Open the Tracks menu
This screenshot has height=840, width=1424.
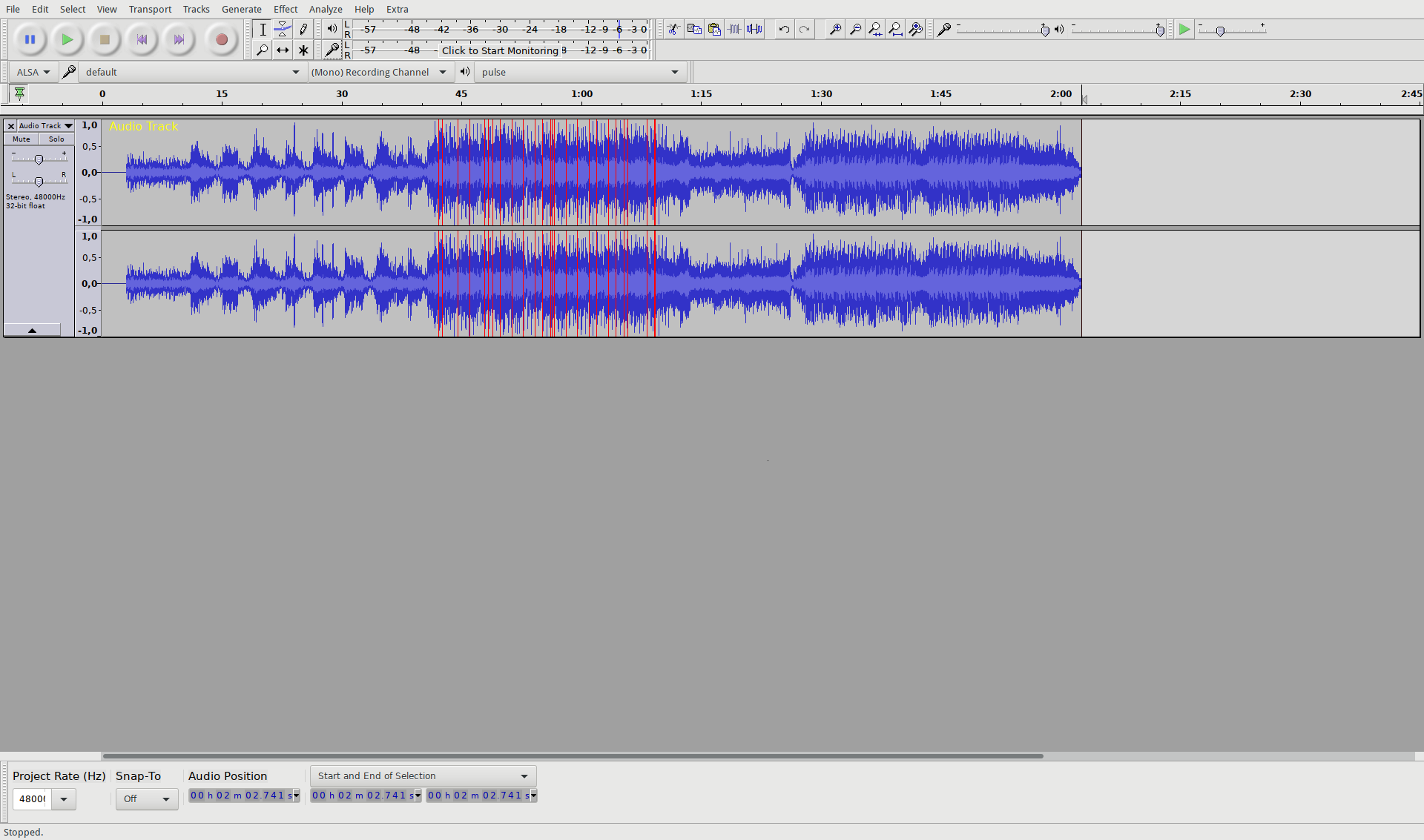(197, 9)
